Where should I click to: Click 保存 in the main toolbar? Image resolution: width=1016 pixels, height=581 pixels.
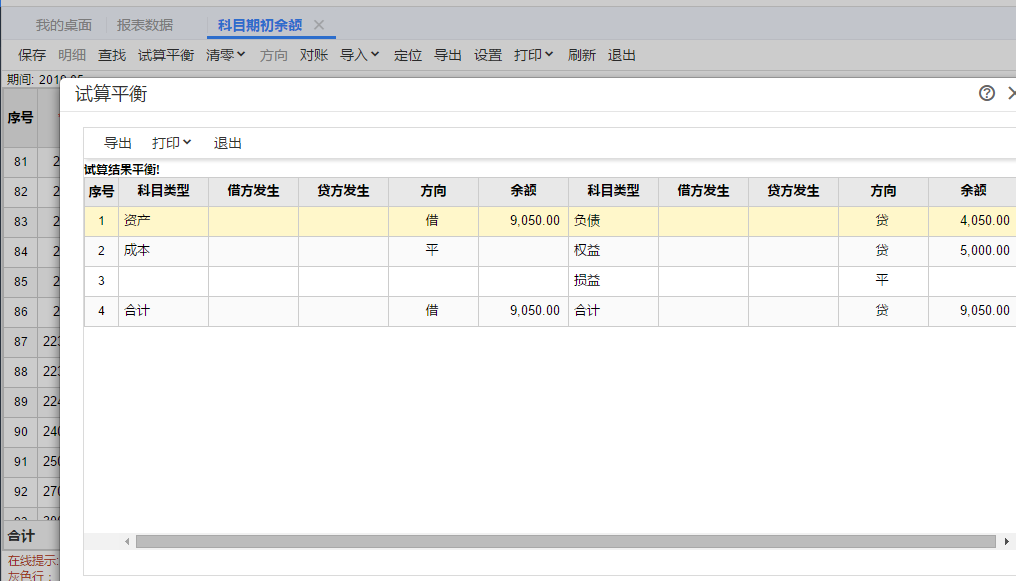pos(32,55)
